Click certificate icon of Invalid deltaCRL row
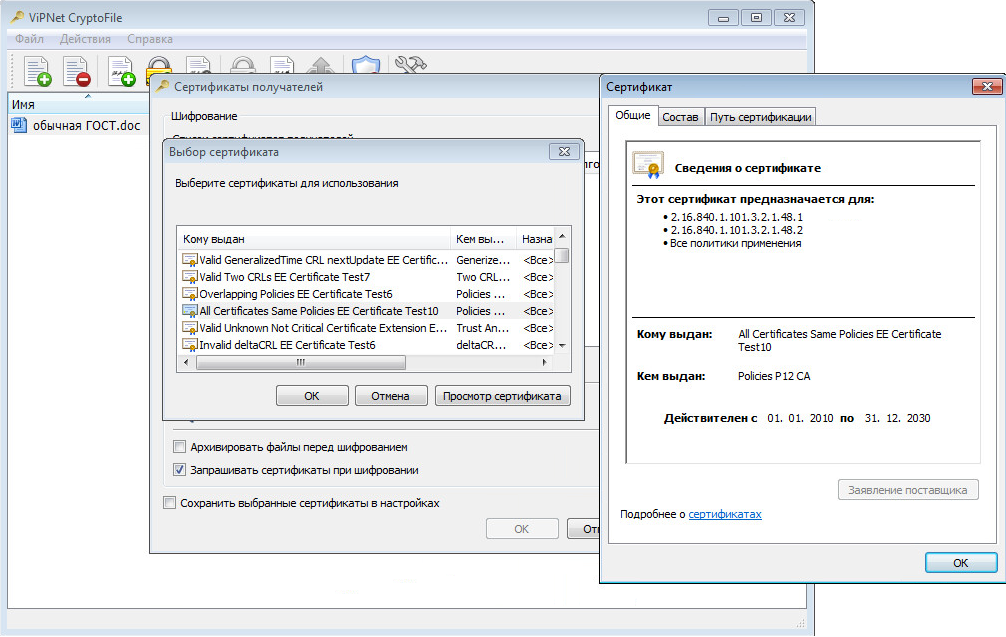Viewport: 1006px width, 637px height. click(x=189, y=345)
